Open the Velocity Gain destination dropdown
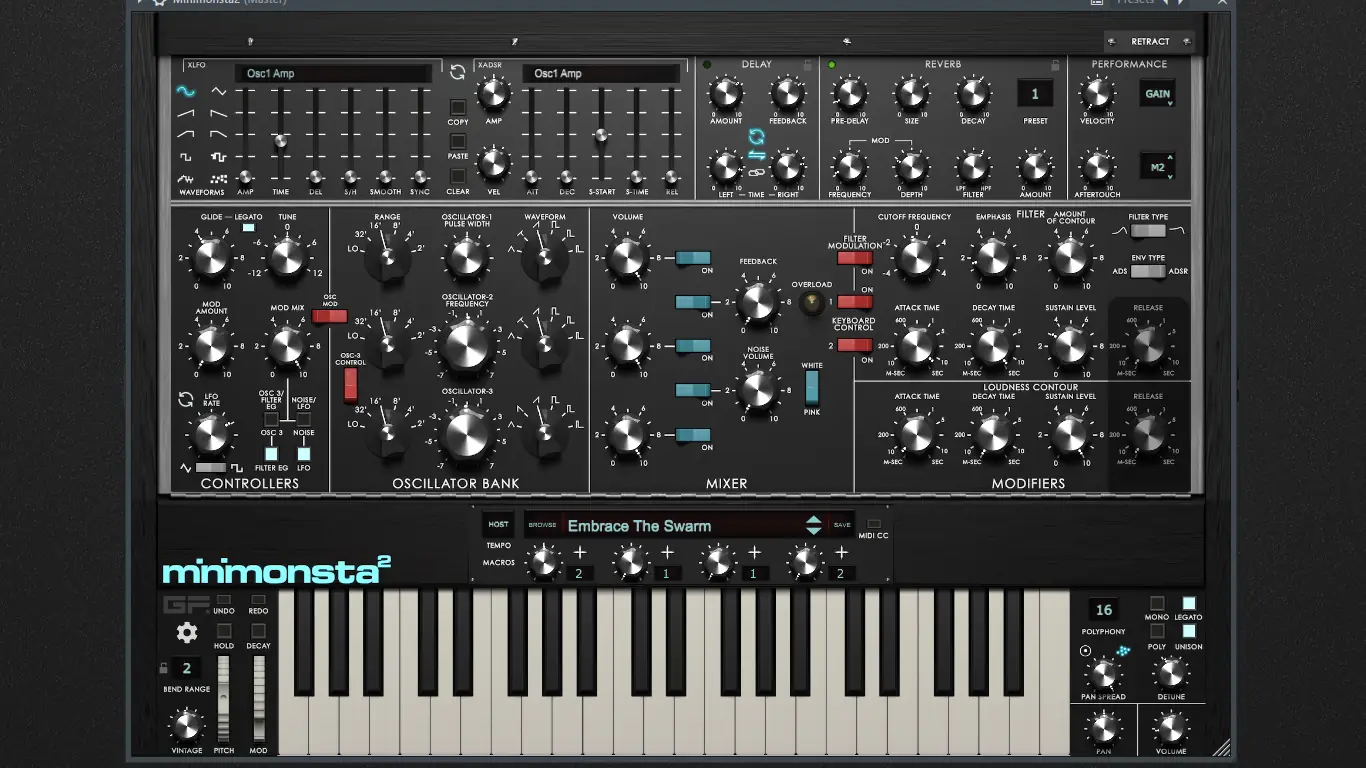This screenshot has width=1366, height=768. (1157, 94)
